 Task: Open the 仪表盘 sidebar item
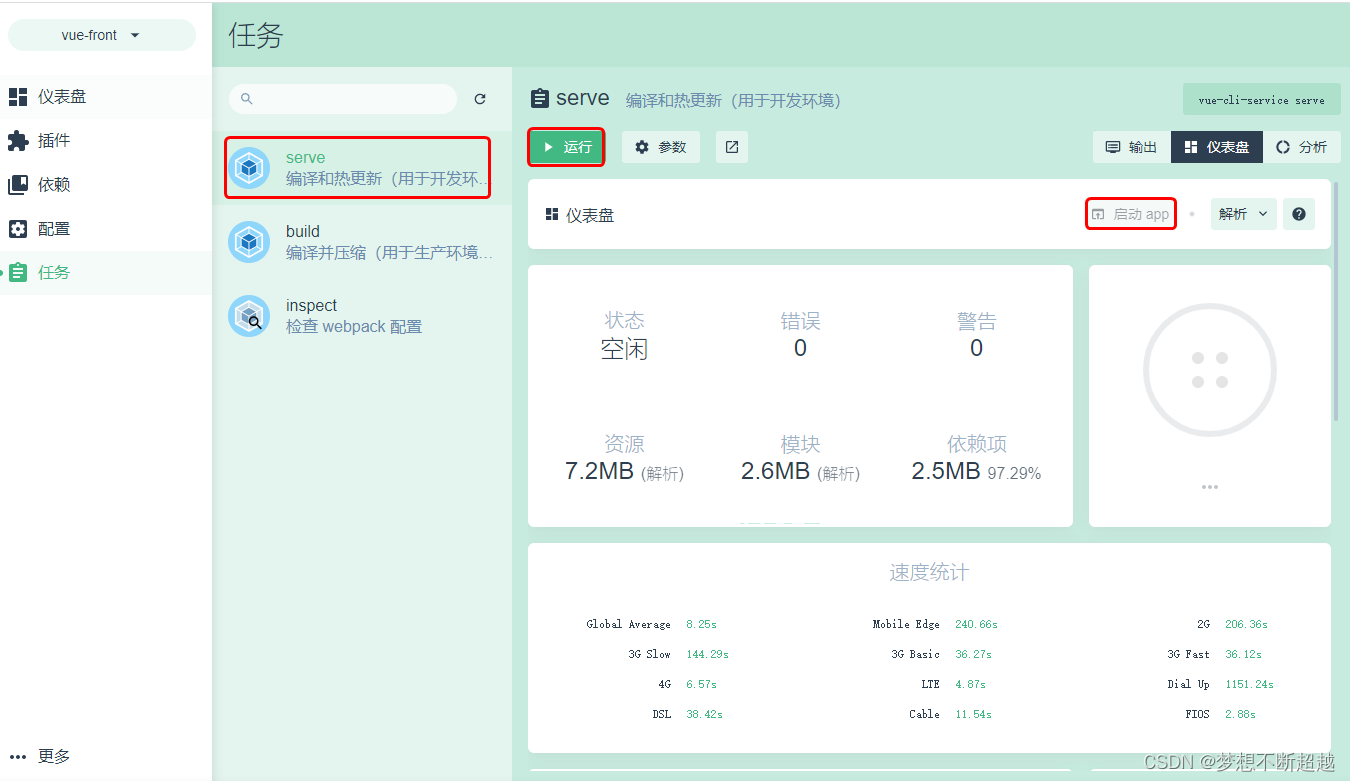click(106, 97)
